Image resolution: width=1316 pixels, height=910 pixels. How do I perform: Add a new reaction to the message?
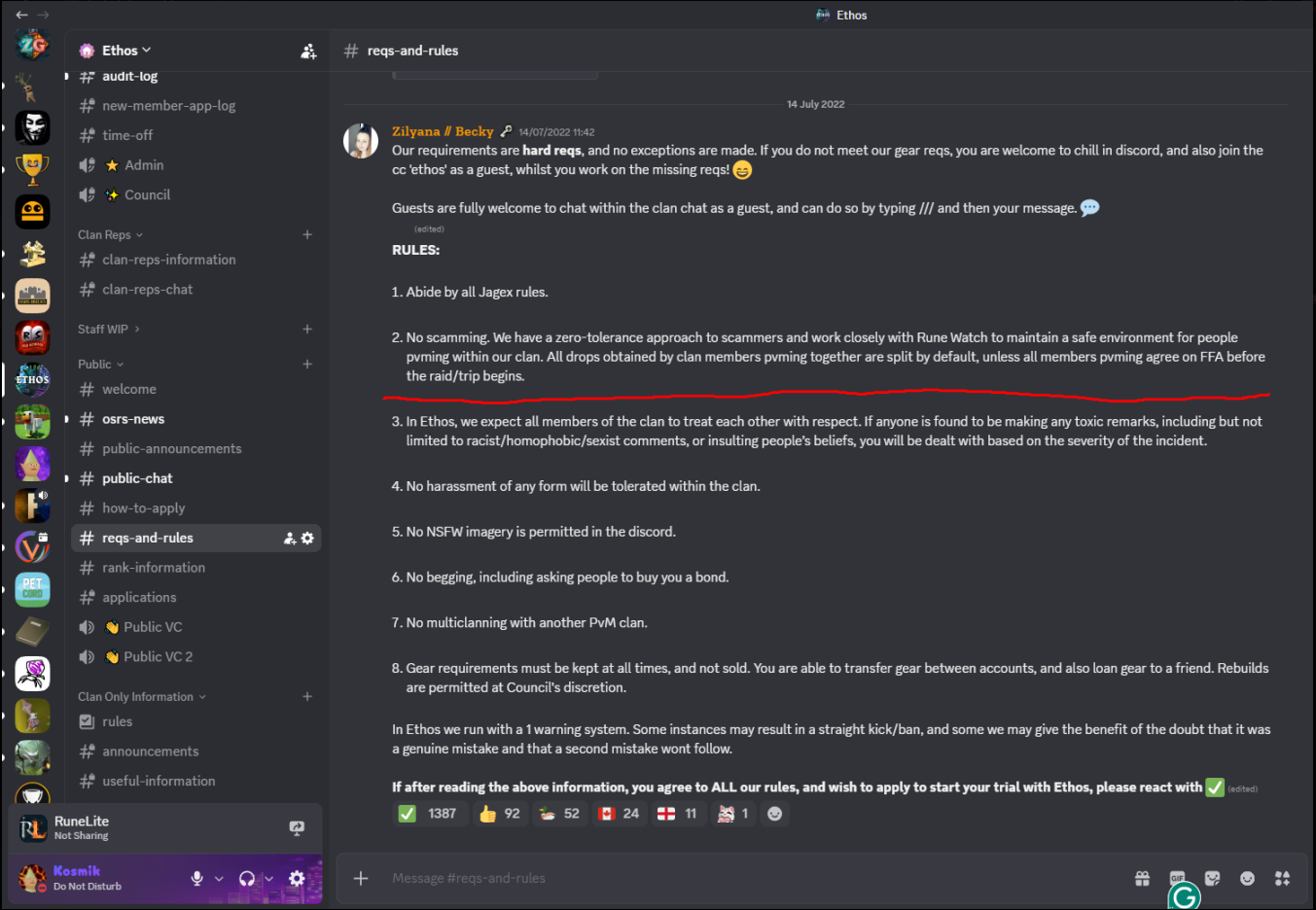coord(774,814)
